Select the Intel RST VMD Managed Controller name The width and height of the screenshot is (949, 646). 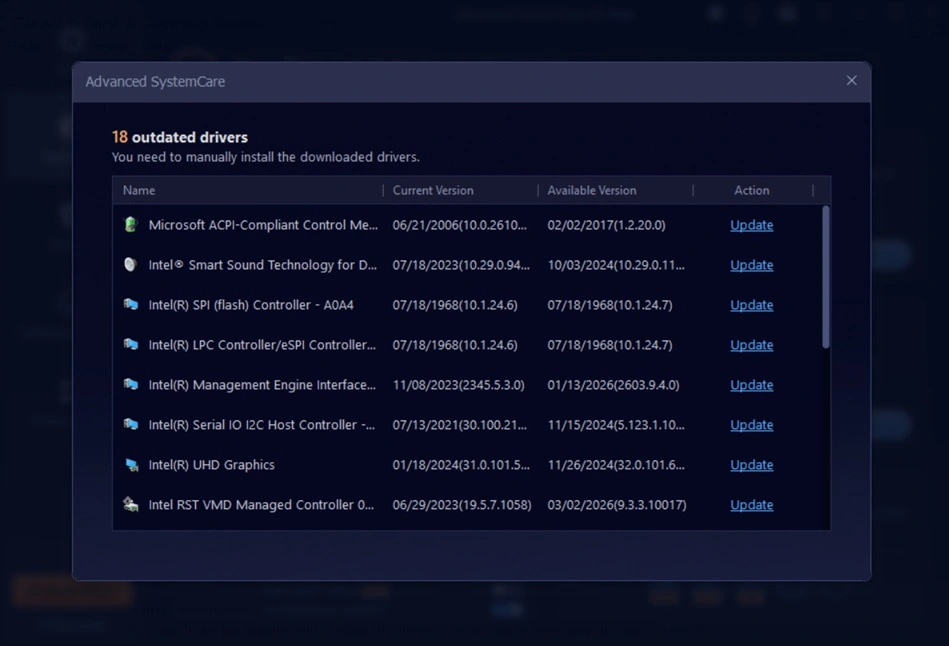(x=261, y=505)
